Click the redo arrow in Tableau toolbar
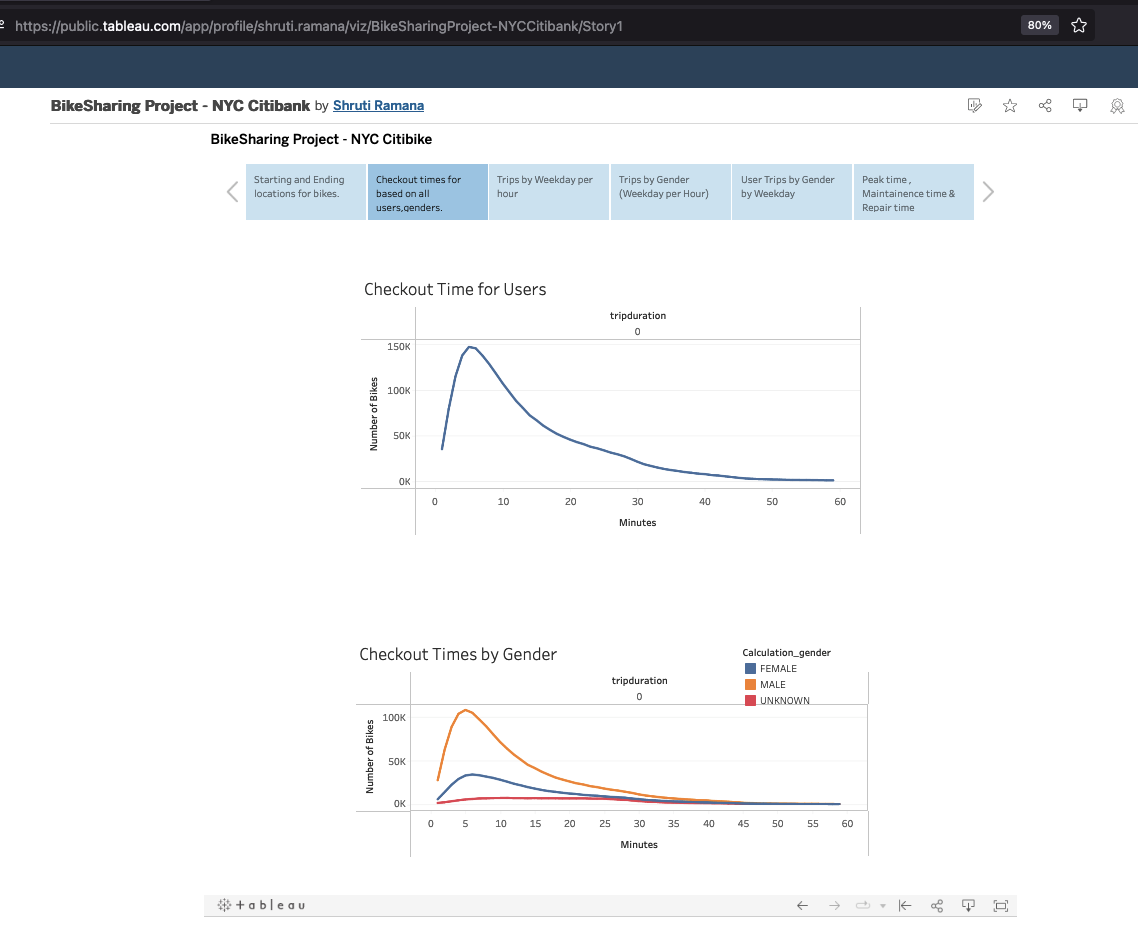Screen dimensions: 1138x938 click(x=835, y=905)
